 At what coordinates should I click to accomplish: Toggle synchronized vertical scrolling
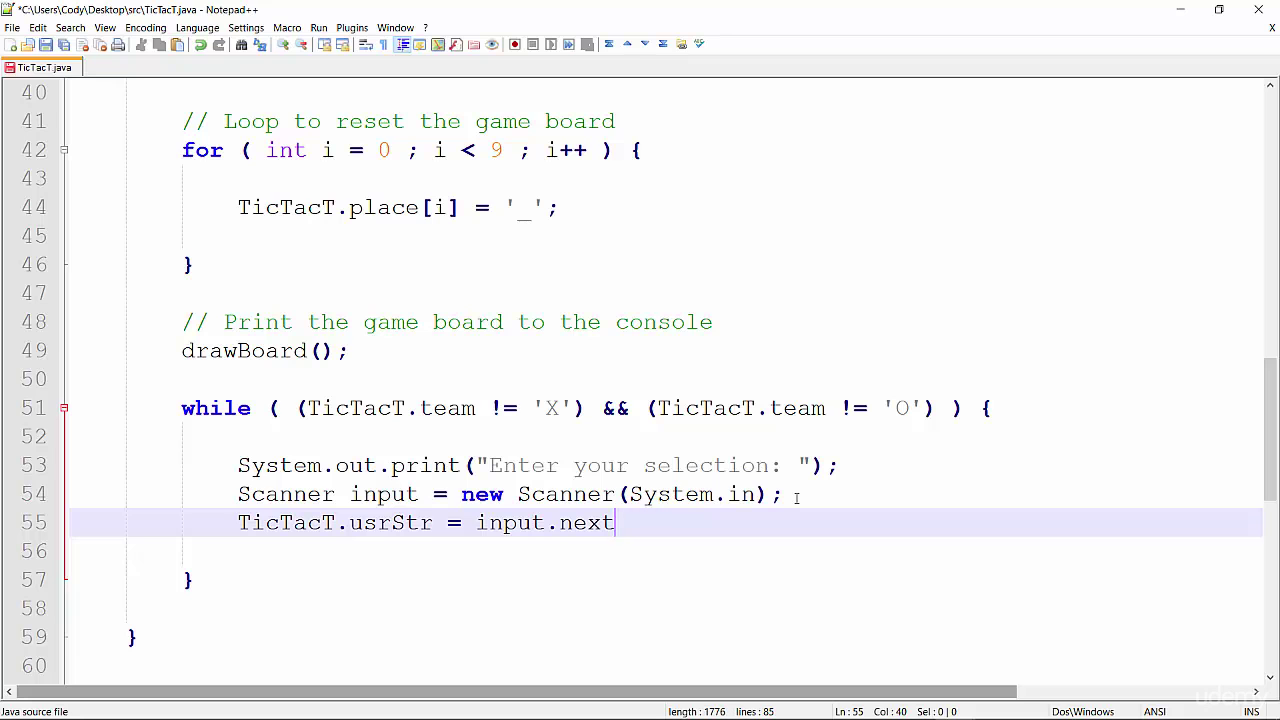point(324,44)
